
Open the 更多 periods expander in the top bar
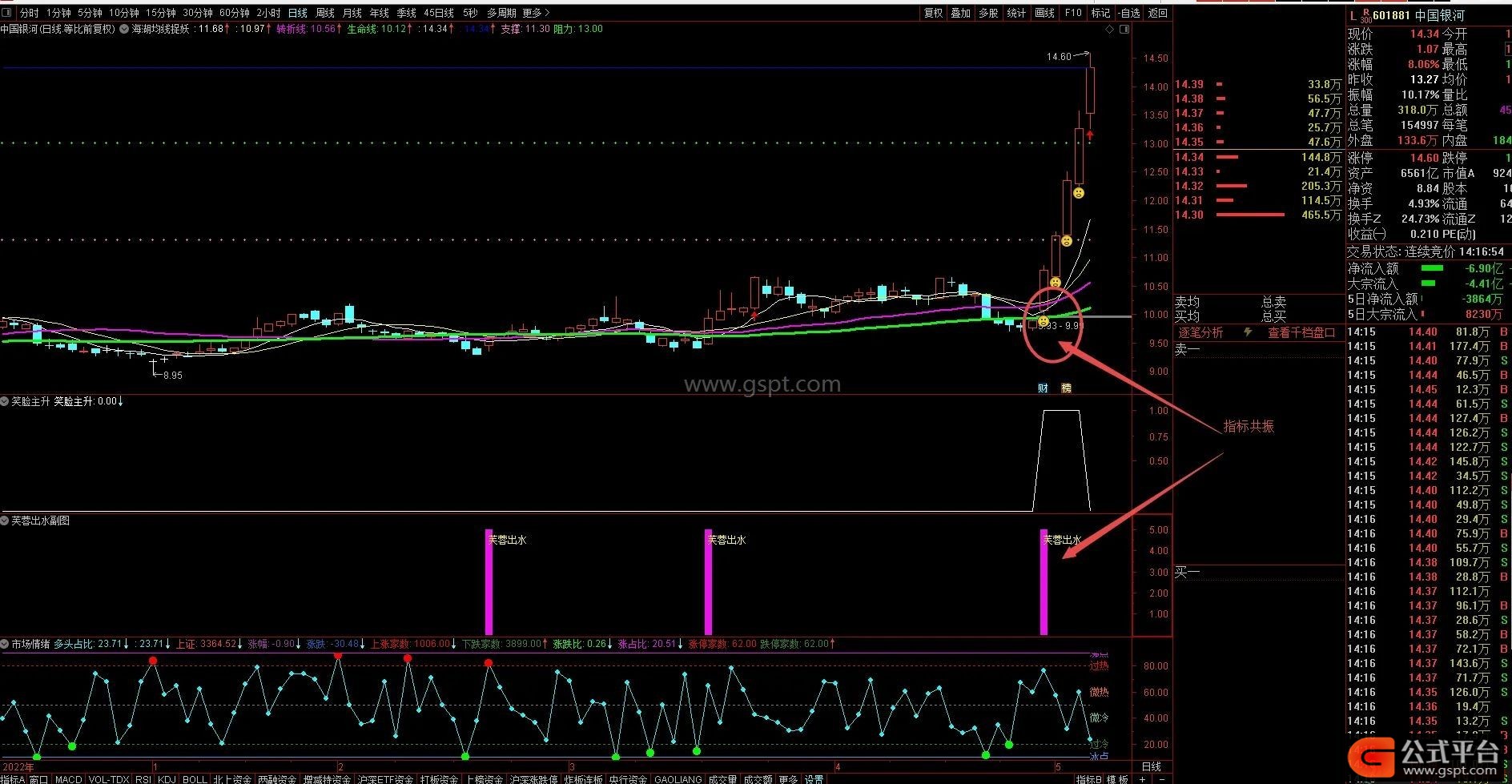click(536, 13)
